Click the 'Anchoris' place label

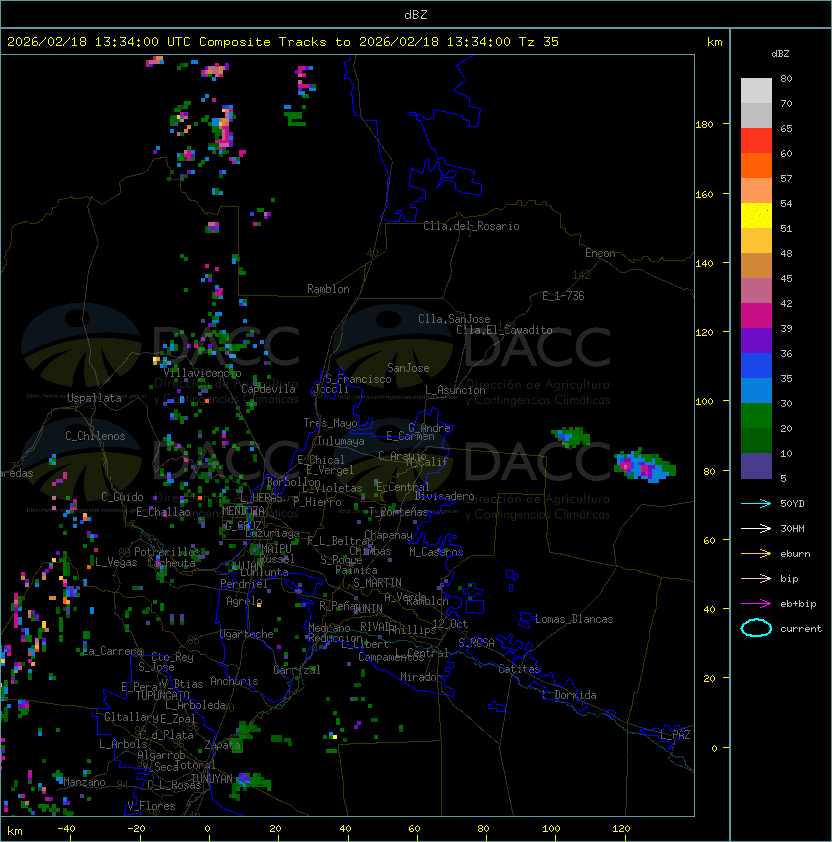pyautogui.click(x=234, y=681)
